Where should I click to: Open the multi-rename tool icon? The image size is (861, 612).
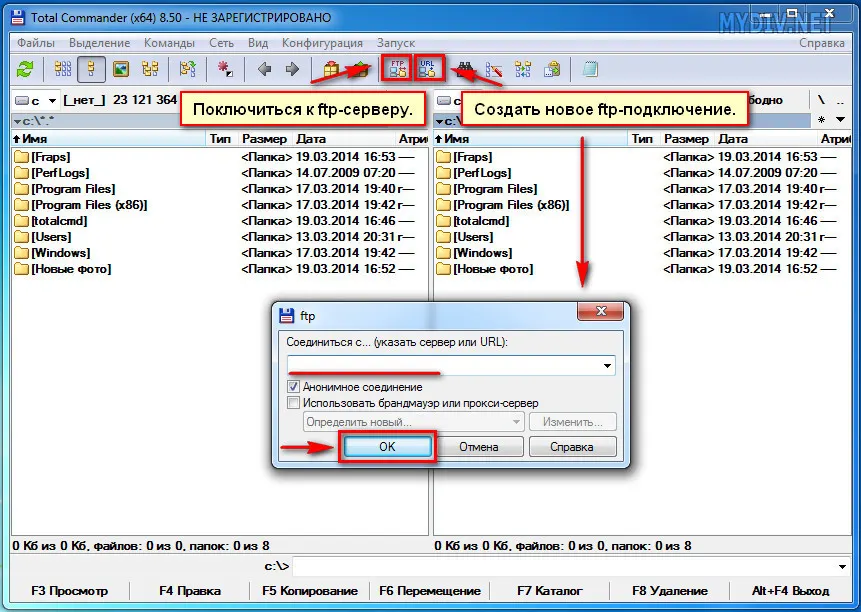tap(493, 70)
